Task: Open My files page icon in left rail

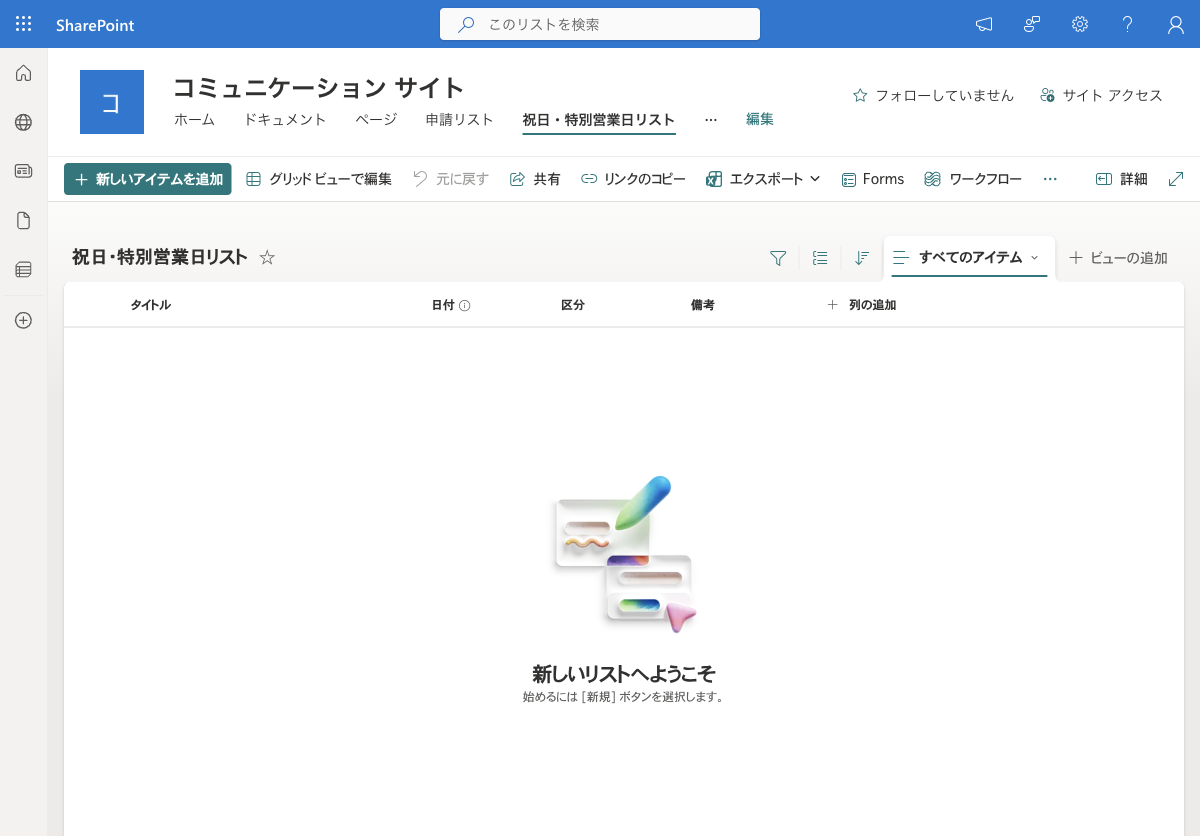Action: point(24,220)
